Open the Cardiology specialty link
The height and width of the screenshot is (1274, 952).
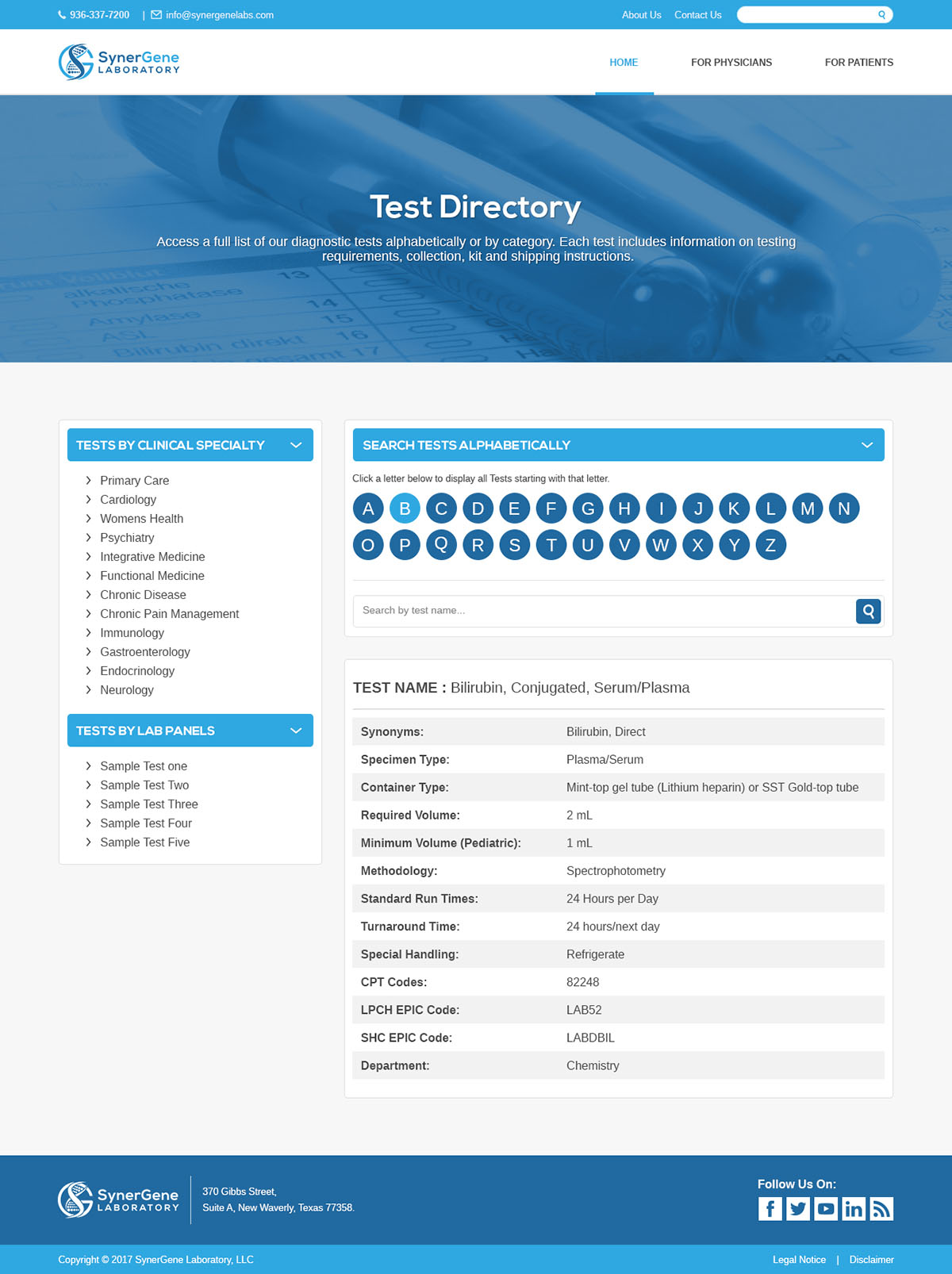tap(128, 500)
